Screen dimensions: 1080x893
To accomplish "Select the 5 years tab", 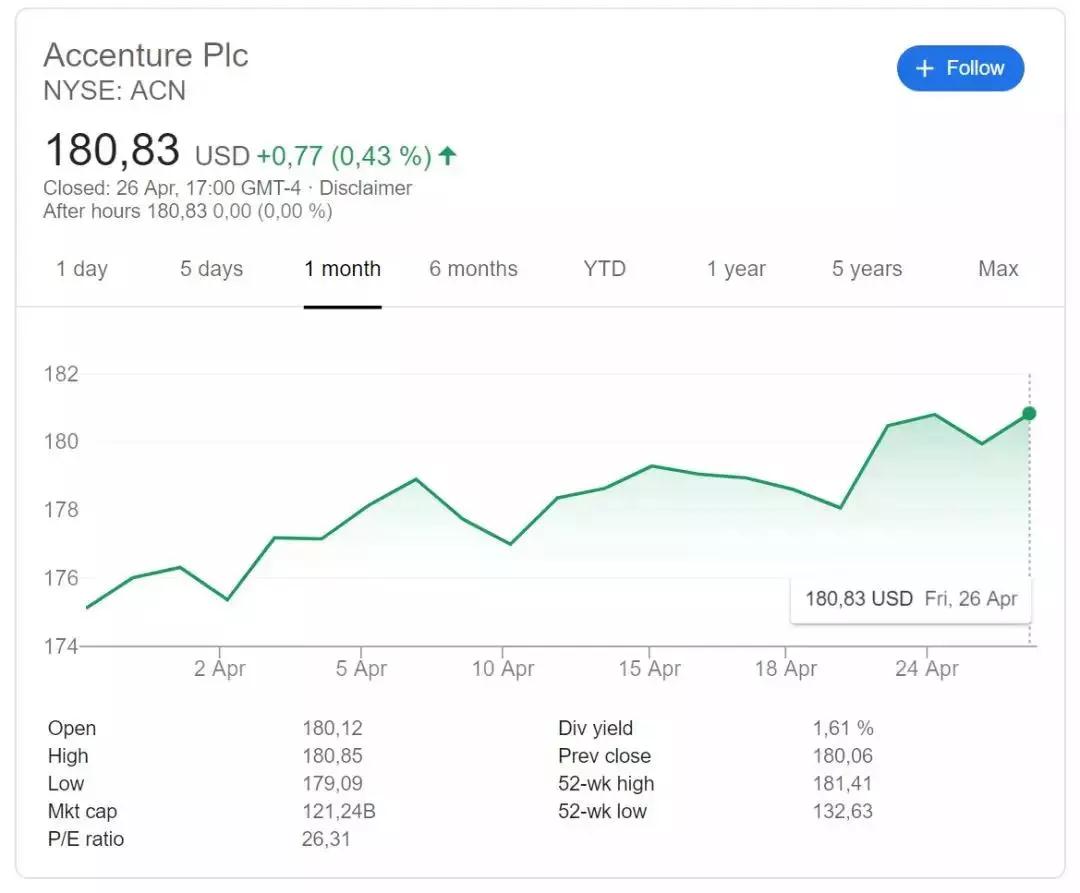I will pos(867,269).
